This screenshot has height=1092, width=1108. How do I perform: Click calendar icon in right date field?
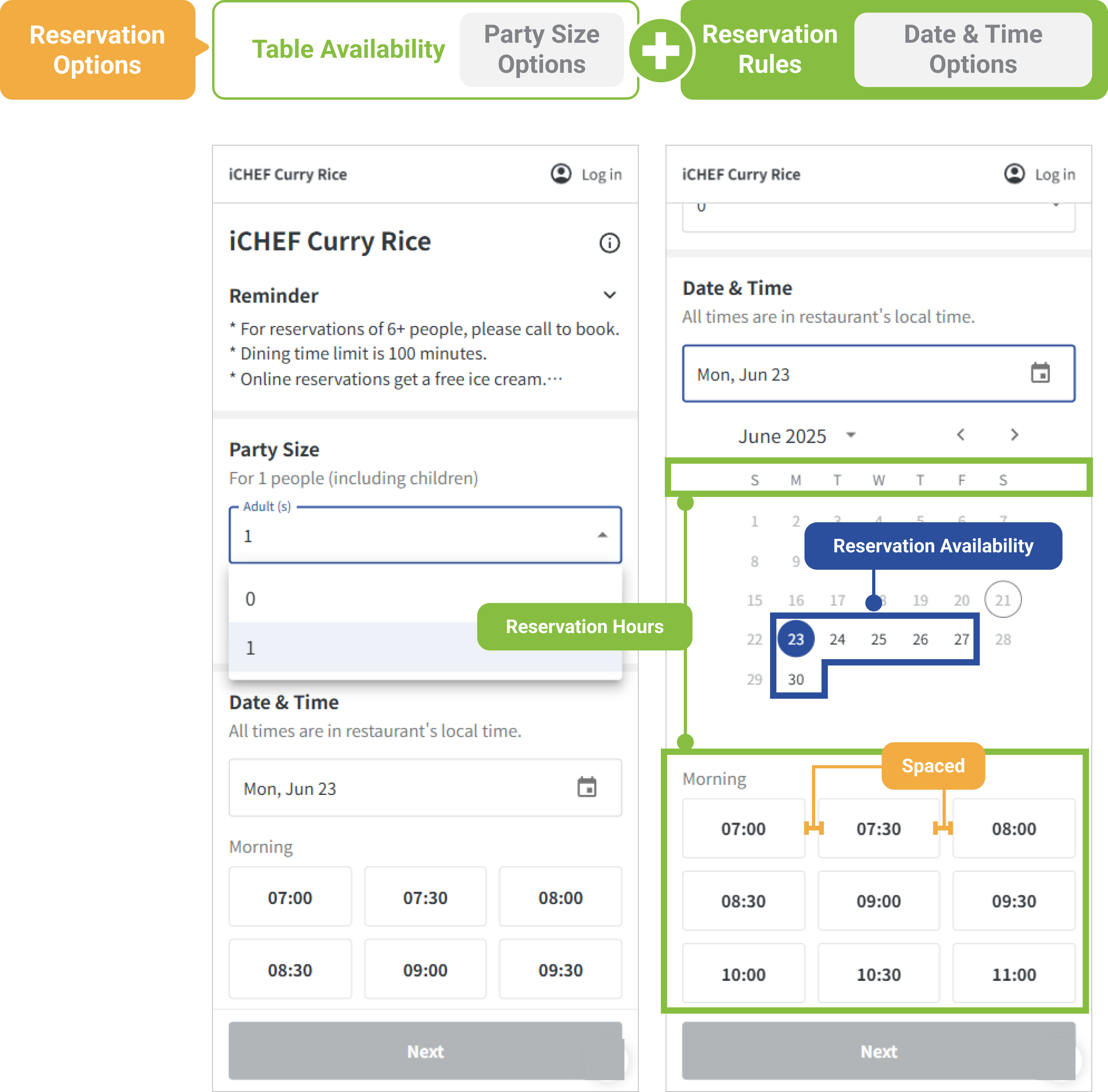[1040, 373]
